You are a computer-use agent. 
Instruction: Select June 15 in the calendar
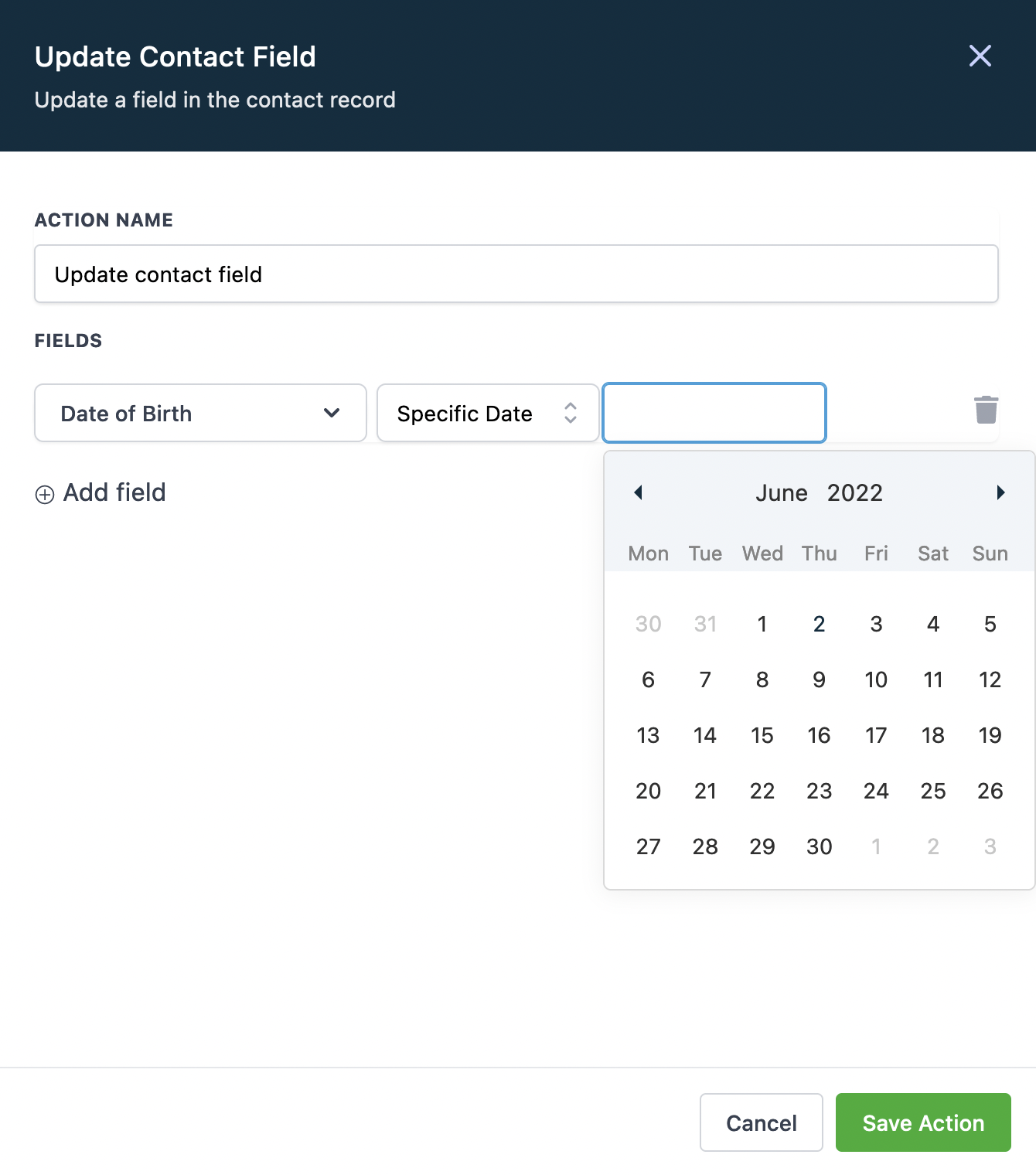762,735
